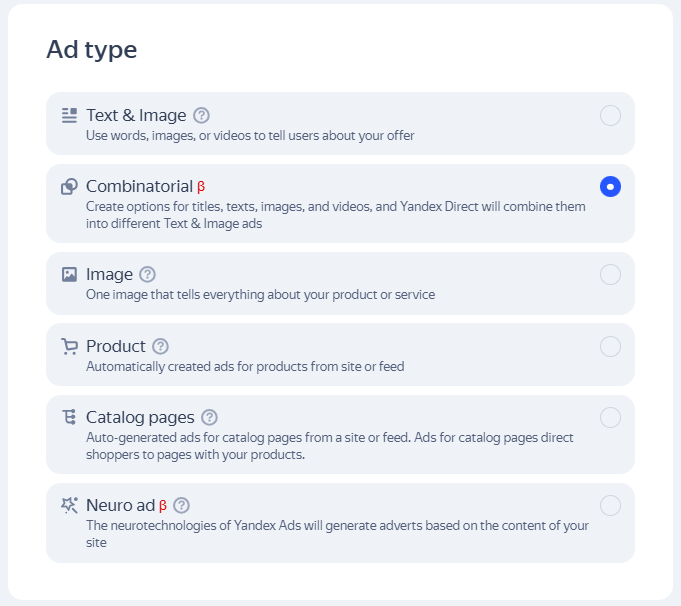Show help for Catalog pages

pos(209,417)
